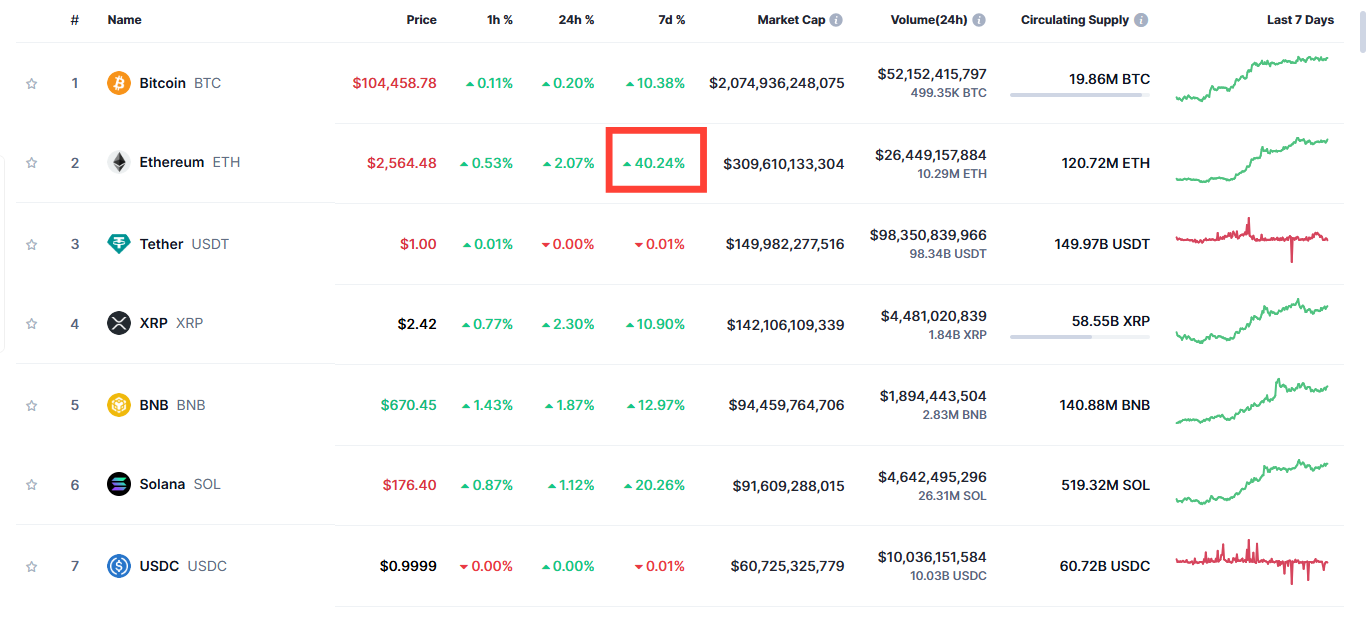This screenshot has width=1366, height=617.
Task: Click the Ethereum logo icon
Action: (119, 162)
